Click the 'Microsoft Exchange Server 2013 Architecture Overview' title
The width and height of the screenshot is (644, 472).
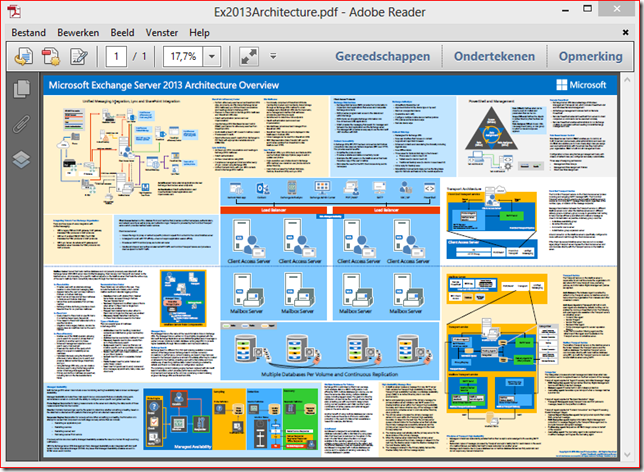tap(164, 85)
